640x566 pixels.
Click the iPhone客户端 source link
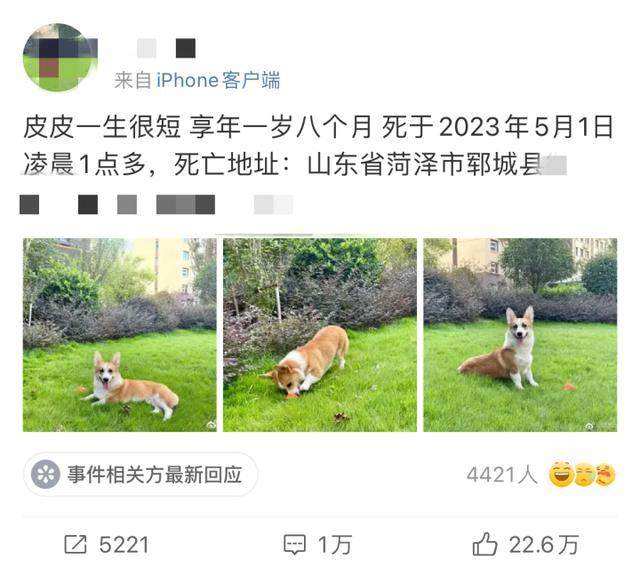[x=218, y=80]
